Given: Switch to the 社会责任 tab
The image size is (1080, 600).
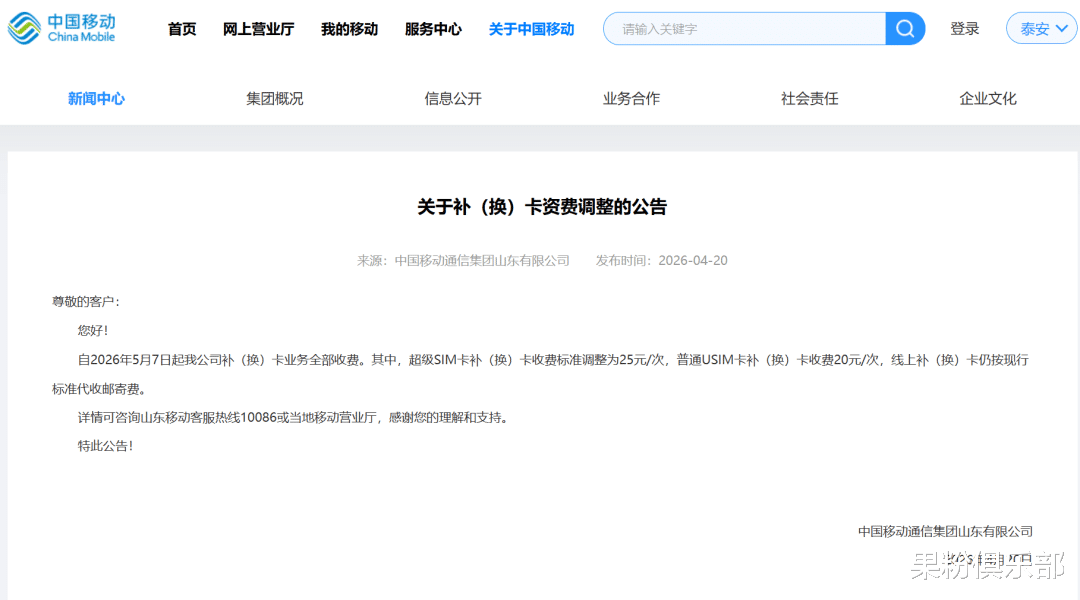Looking at the screenshot, I should tap(809, 99).
